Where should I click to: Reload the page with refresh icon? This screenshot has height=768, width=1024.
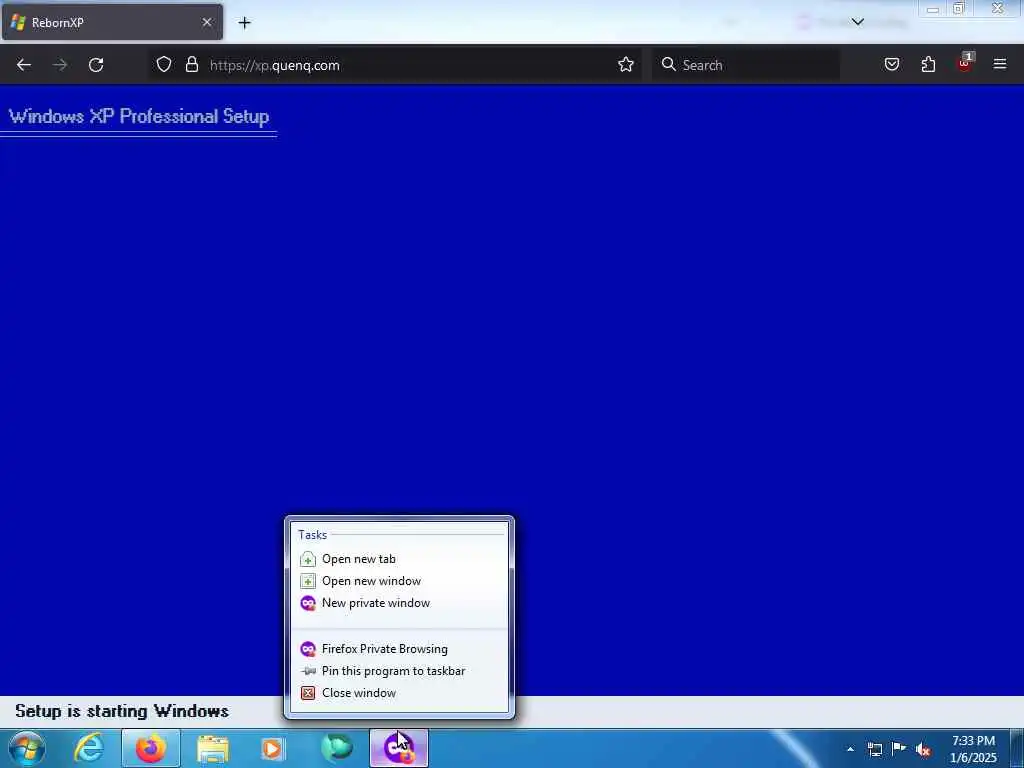click(96, 65)
